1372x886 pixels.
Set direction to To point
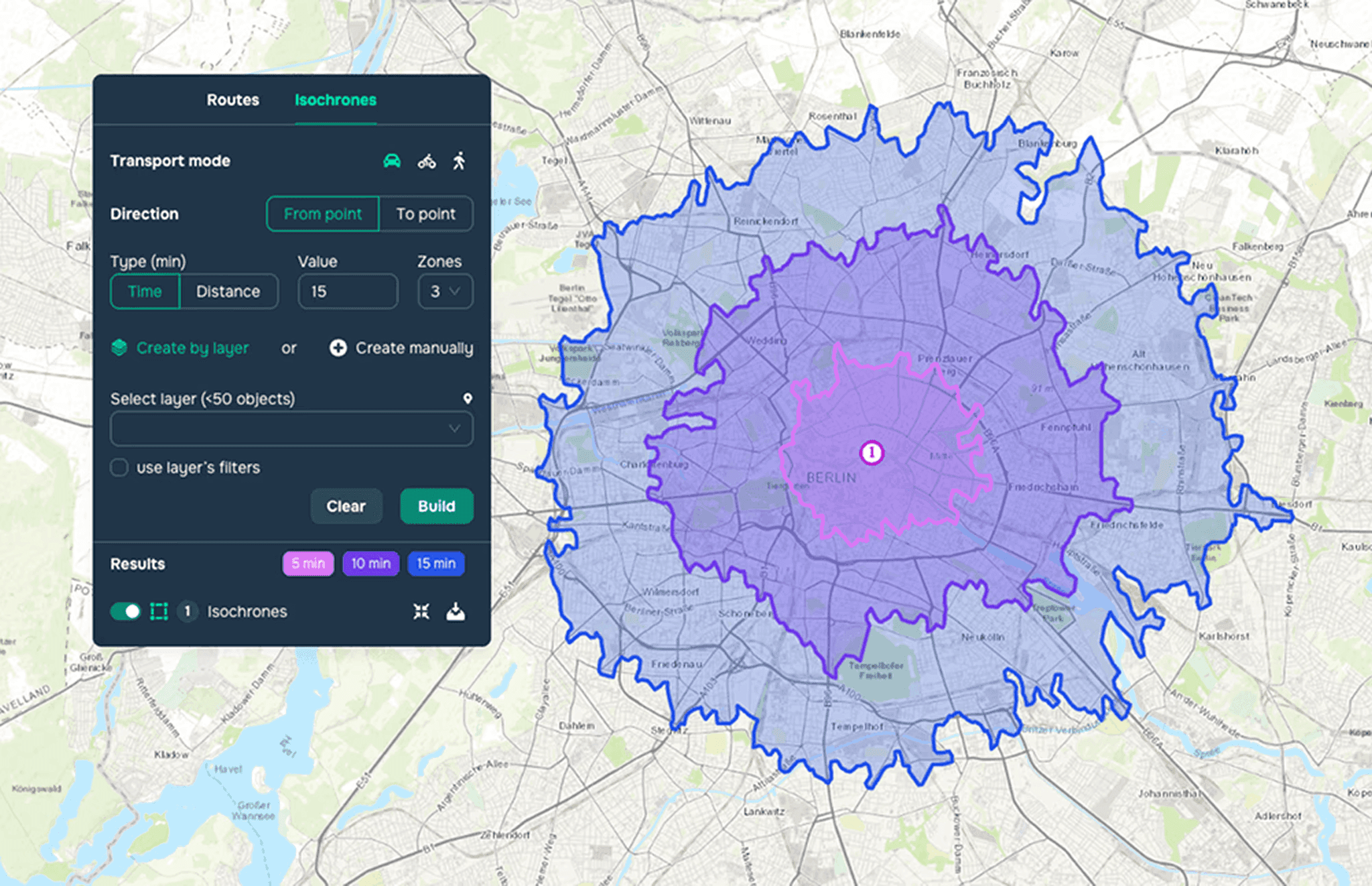(x=425, y=214)
